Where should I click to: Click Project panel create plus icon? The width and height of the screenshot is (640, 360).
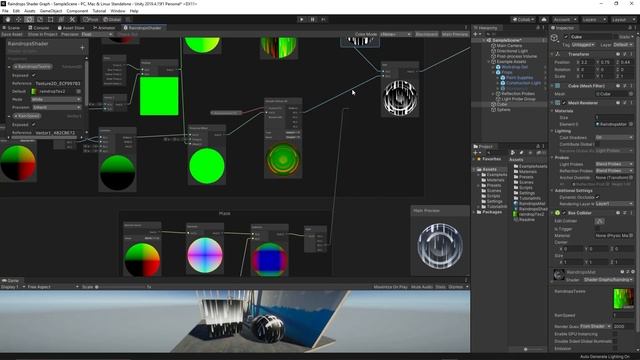point(476,153)
